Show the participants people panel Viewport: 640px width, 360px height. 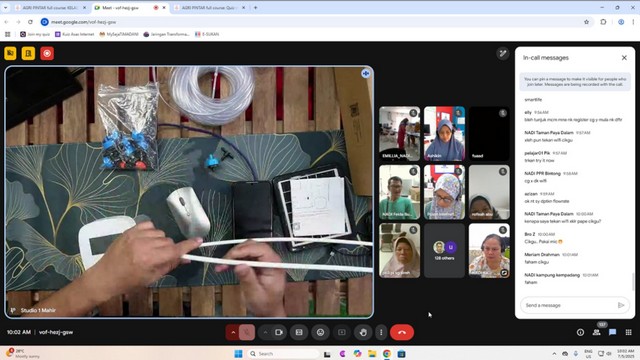pos(596,332)
